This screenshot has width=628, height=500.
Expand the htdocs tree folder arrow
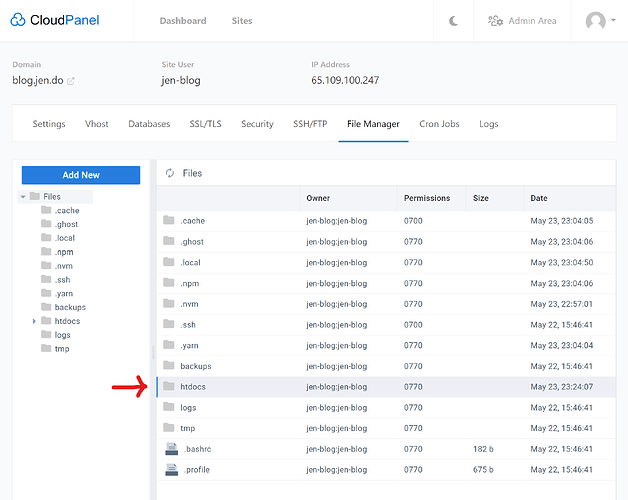click(34, 321)
